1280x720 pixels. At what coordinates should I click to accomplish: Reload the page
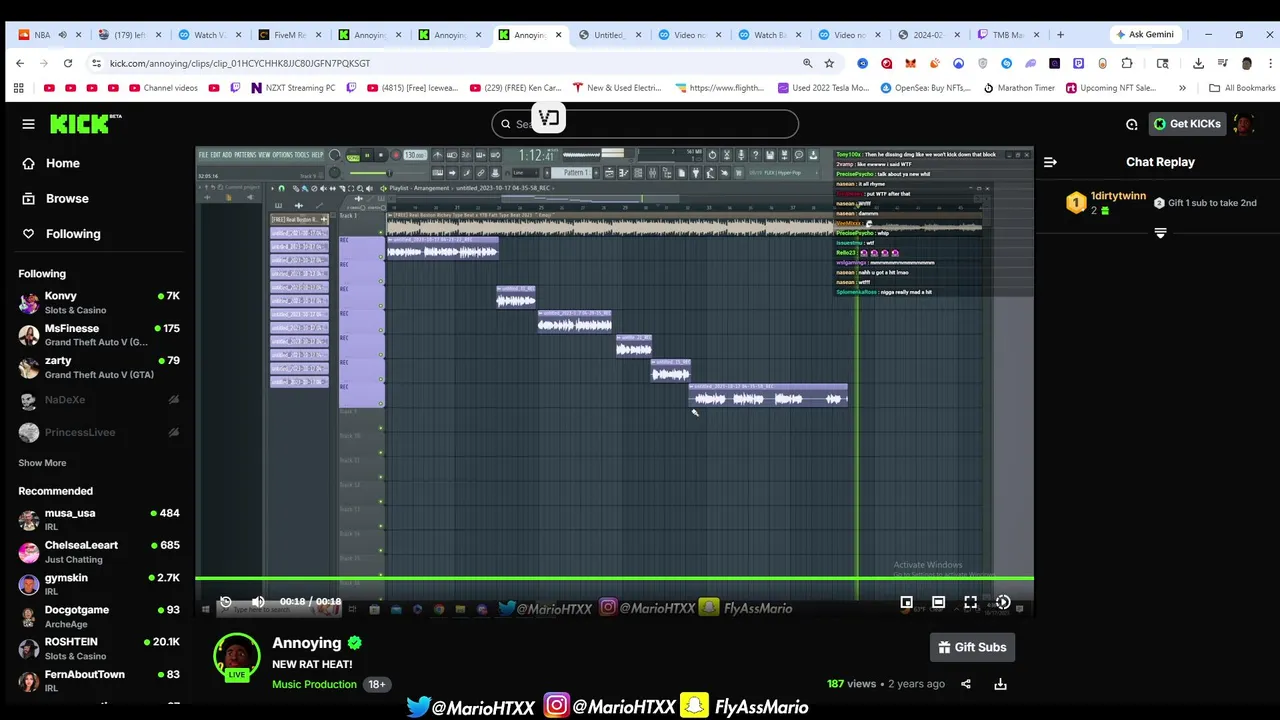(x=68, y=63)
